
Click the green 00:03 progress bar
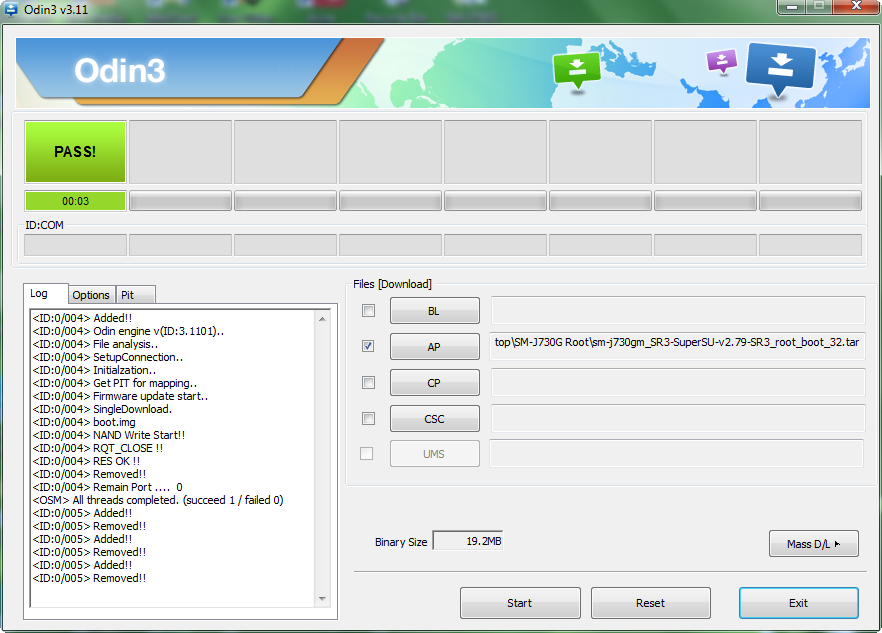[x=75, y=201]
